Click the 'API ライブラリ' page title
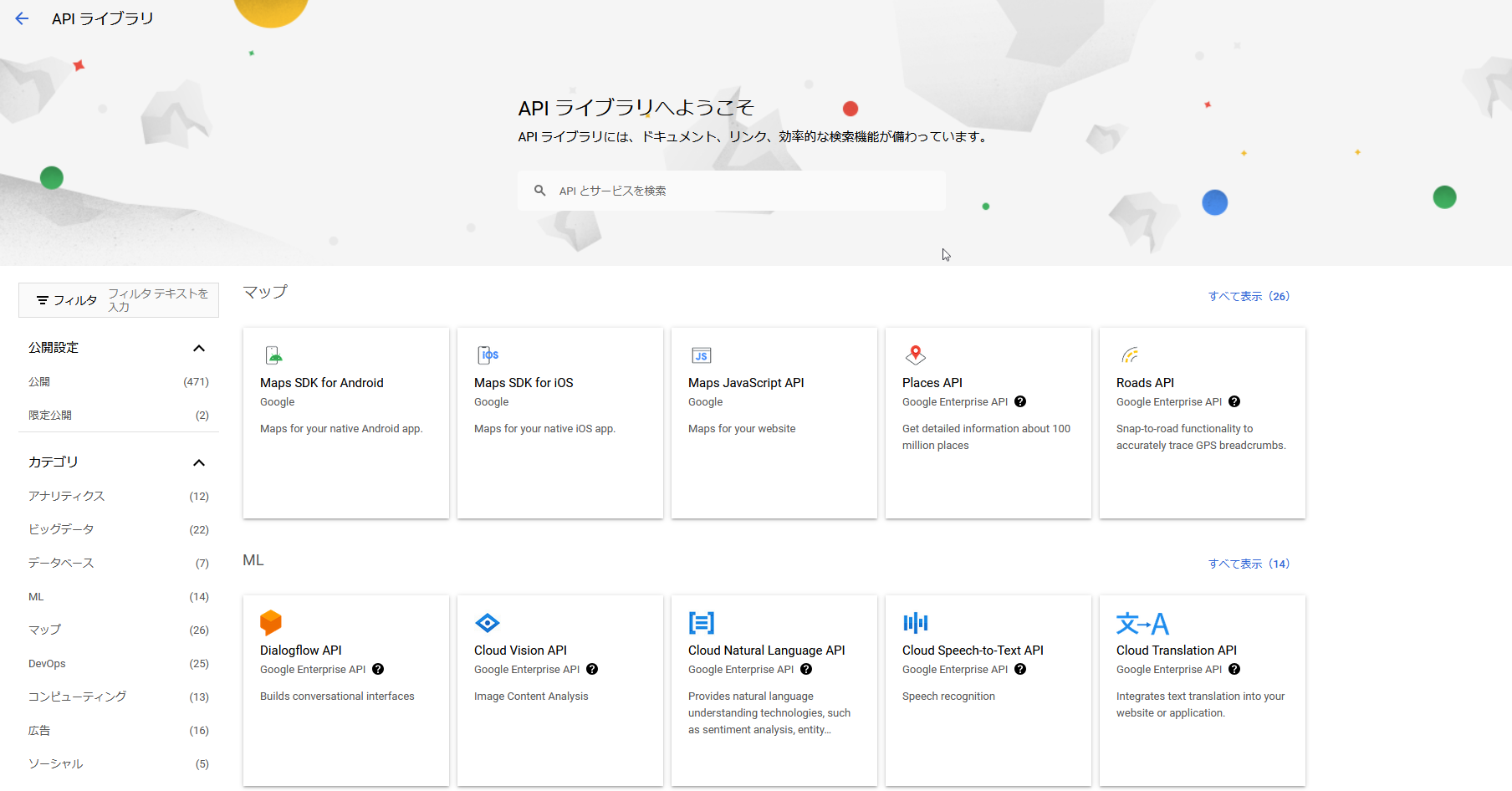 pyautogui.click(x=103, y=18)
